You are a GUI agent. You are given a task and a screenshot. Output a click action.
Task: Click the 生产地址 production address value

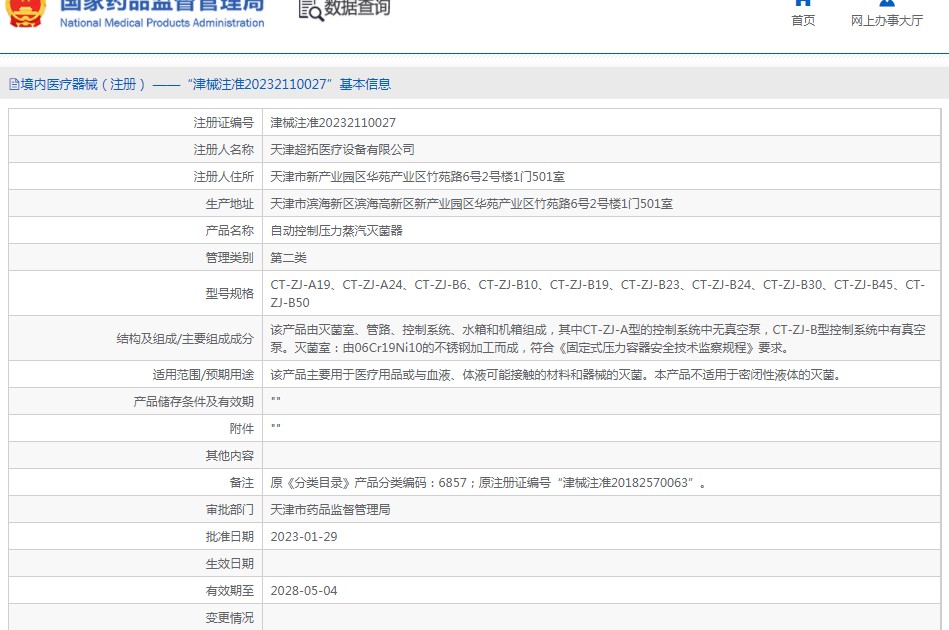coord(471,204)
